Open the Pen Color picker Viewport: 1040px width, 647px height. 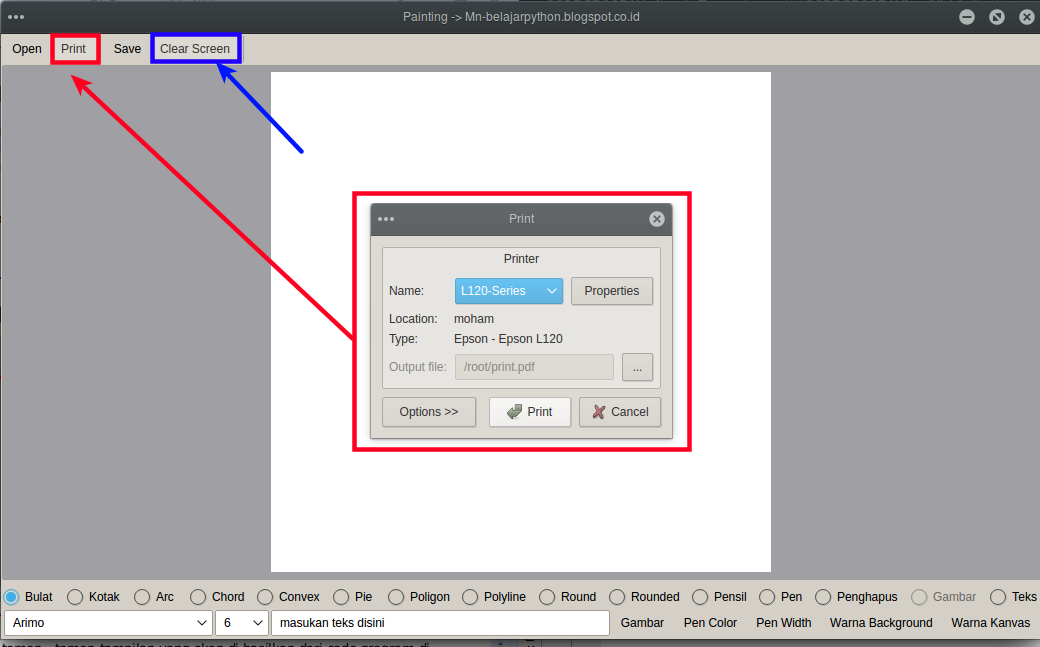click(x=710, y=623)
